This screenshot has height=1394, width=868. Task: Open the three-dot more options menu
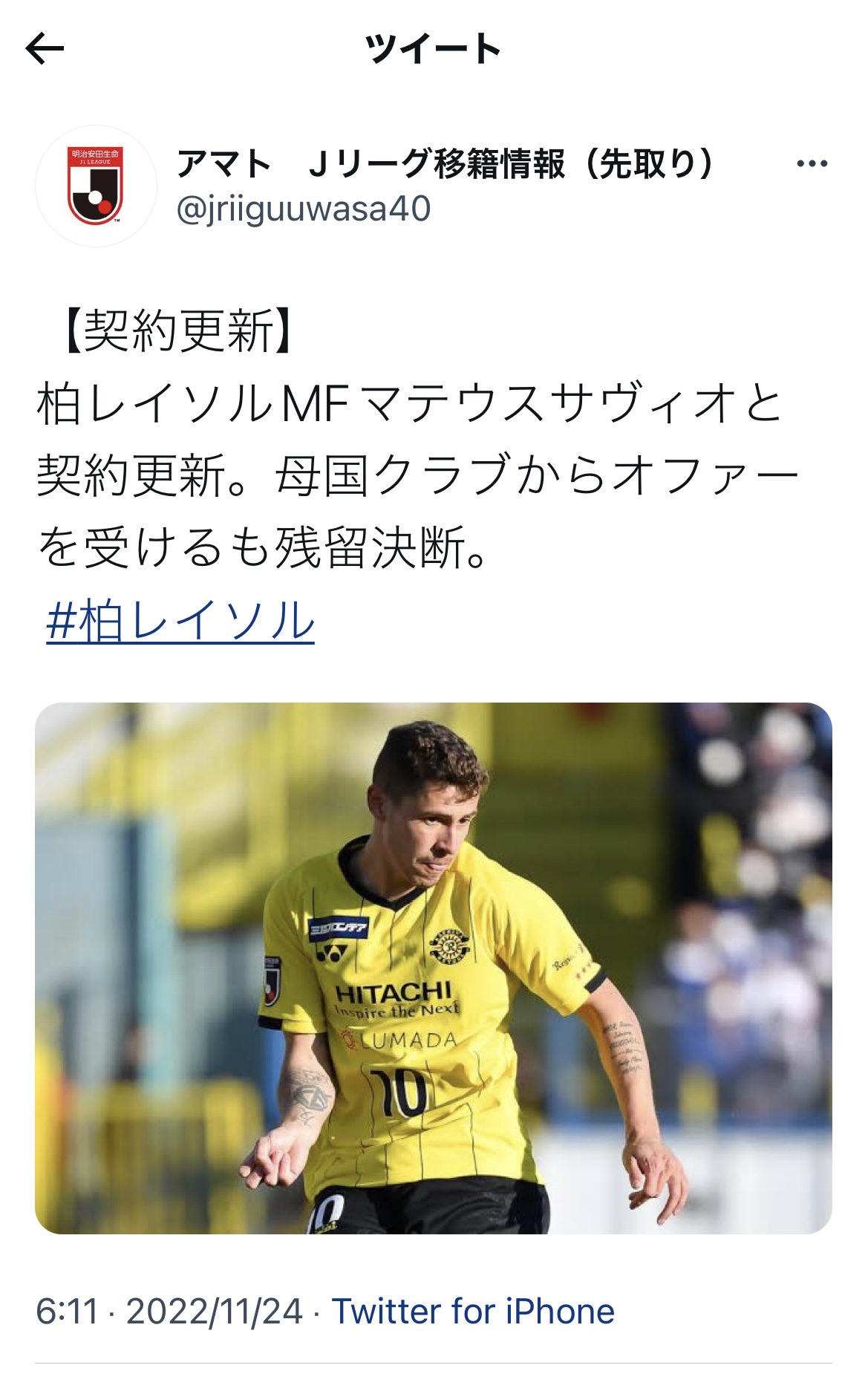[x=812, y=164]
